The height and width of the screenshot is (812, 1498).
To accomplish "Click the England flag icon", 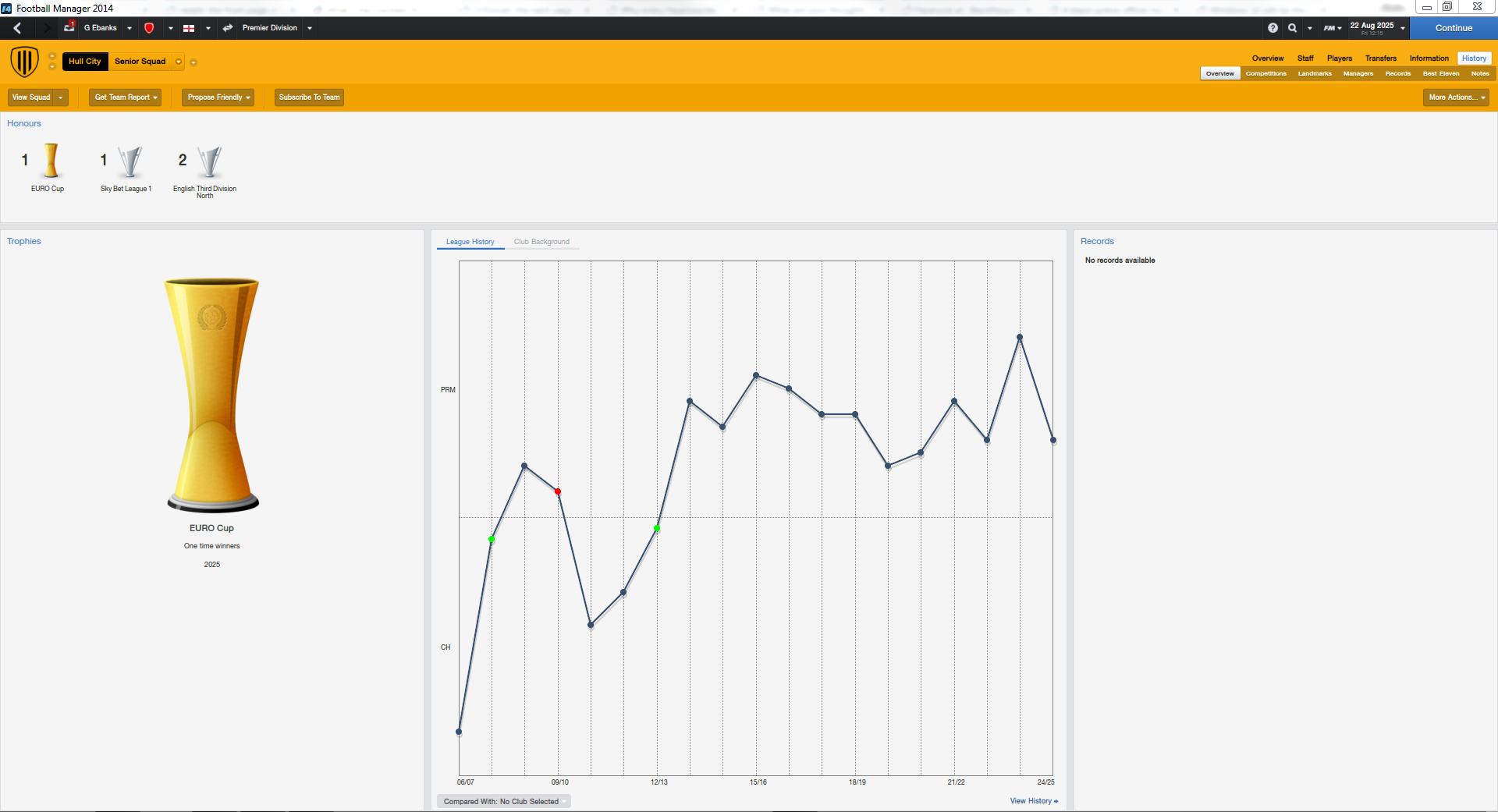I will coord(189,28).
